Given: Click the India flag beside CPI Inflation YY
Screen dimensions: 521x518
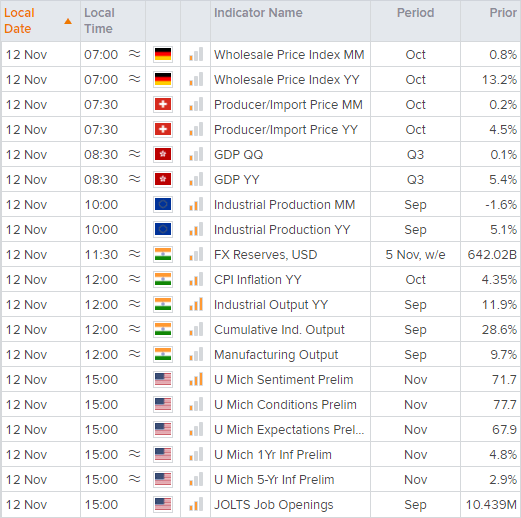Looking at the screenshot, I should (x=163, y=279).
